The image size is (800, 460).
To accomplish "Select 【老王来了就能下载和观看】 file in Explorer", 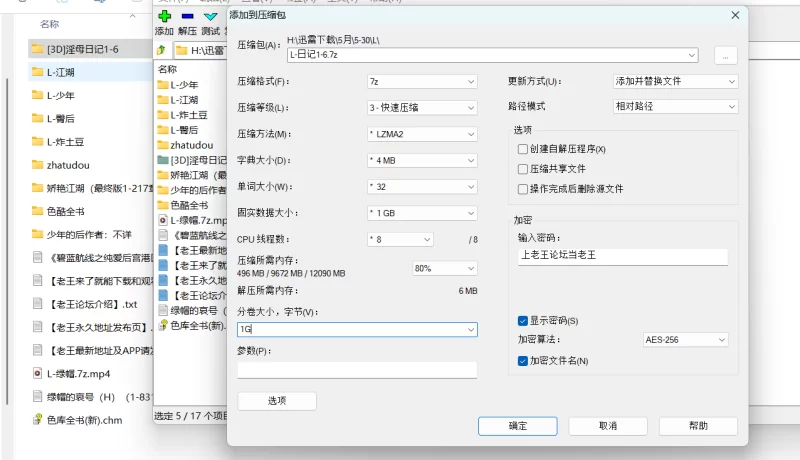I will pyautogui.click(x=91, y=280).
